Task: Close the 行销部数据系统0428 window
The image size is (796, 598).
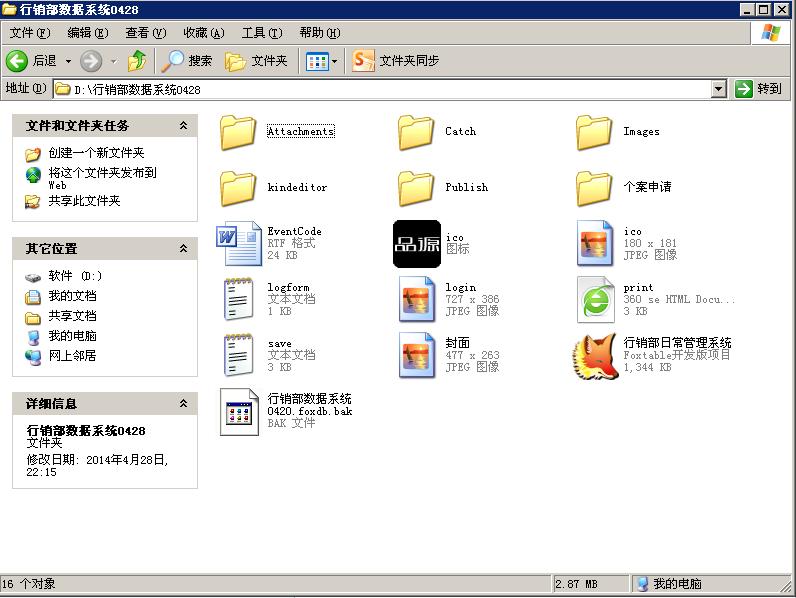Action: [x=781, y=9]
